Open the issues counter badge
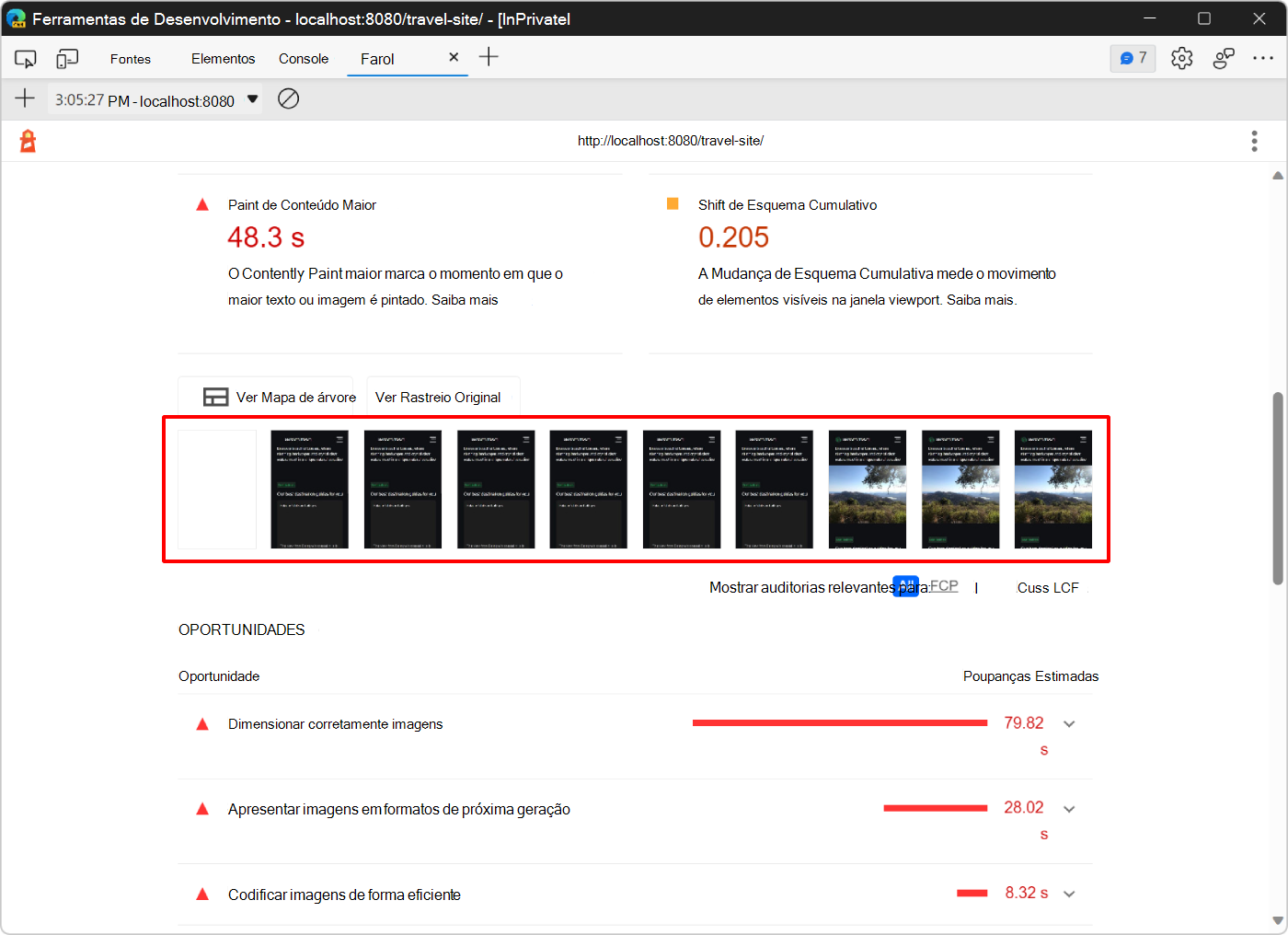This screenshot has width=1288, height=935. click(x=1133, y=58)
